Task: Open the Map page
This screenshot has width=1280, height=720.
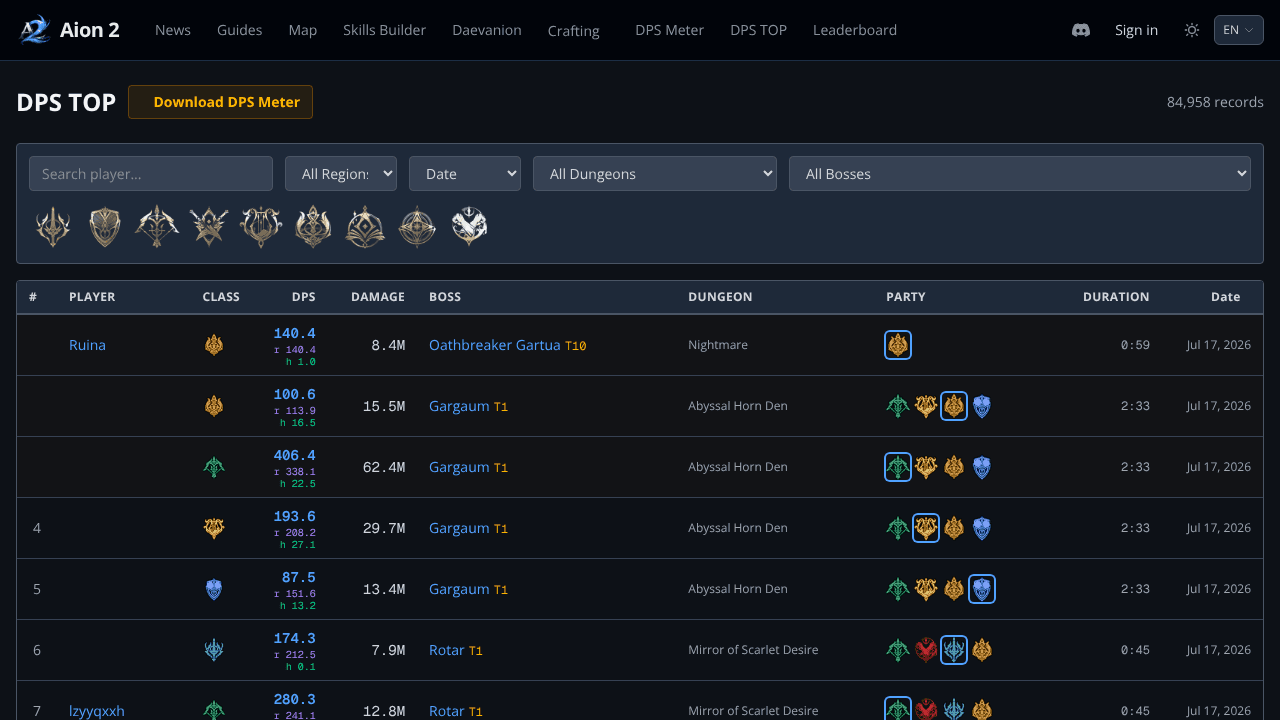Action: (303, 30)
